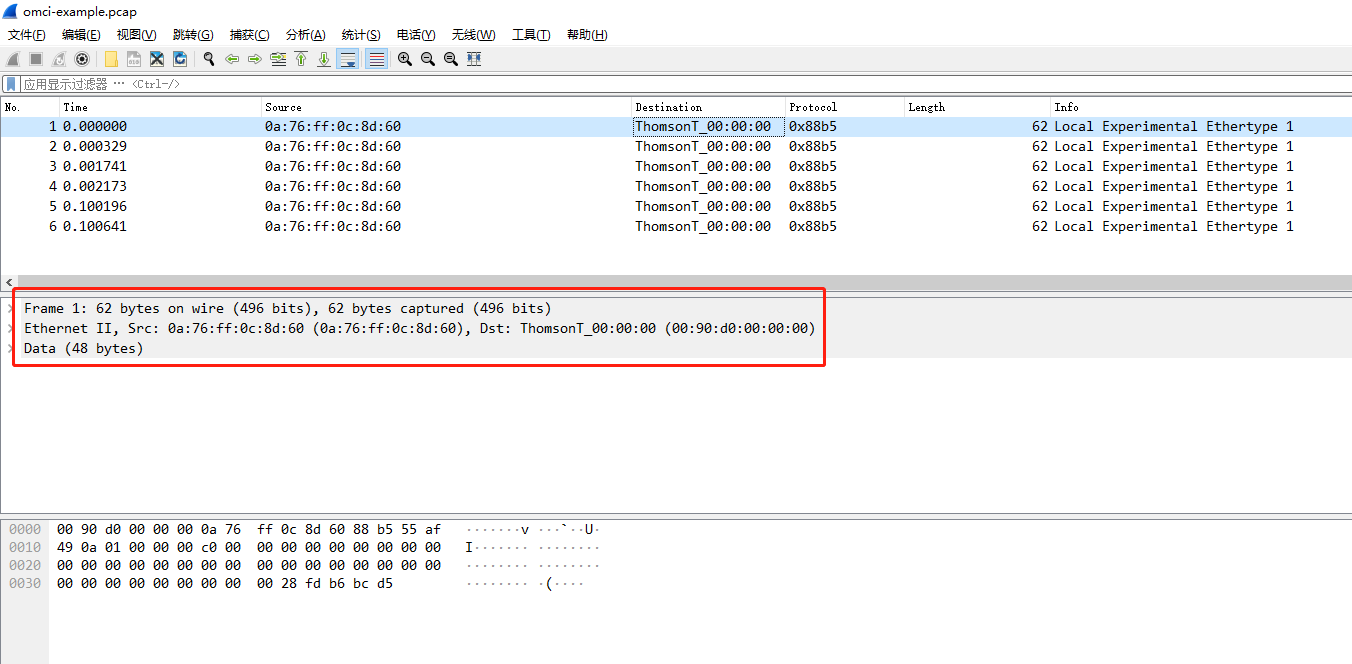The height and width of the screenshot is (664, 1352).
Task: Reload the omci-example.pcap file
Action: click(180, 58)
